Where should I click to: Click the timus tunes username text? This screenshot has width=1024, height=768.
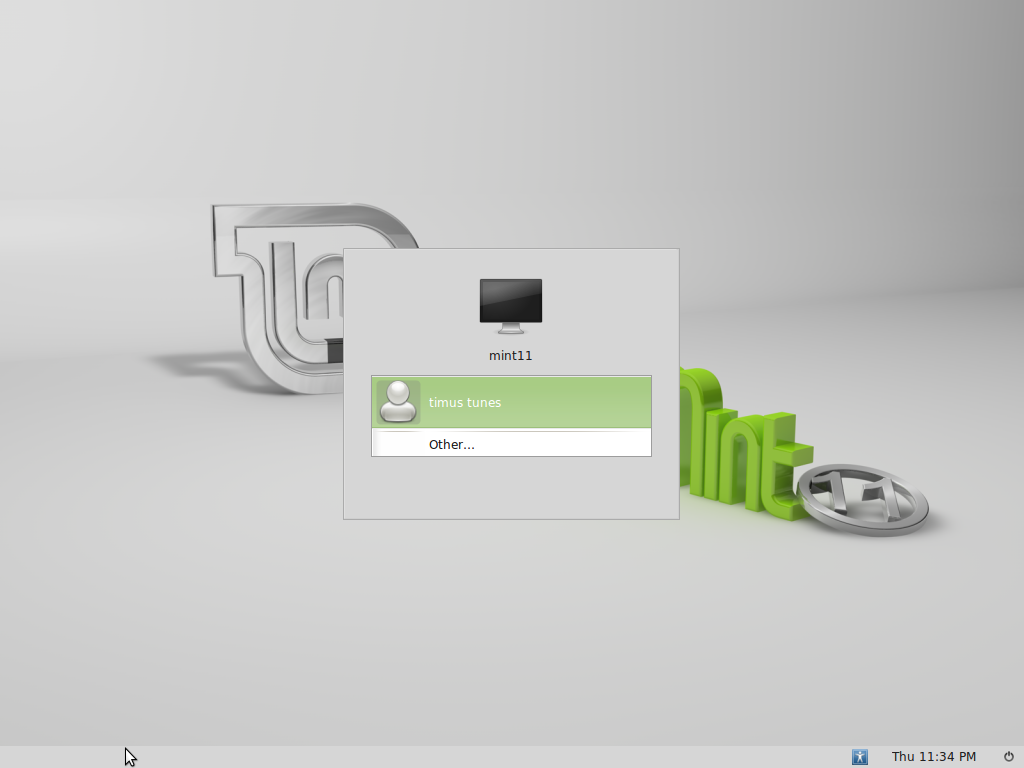point(464,402)
